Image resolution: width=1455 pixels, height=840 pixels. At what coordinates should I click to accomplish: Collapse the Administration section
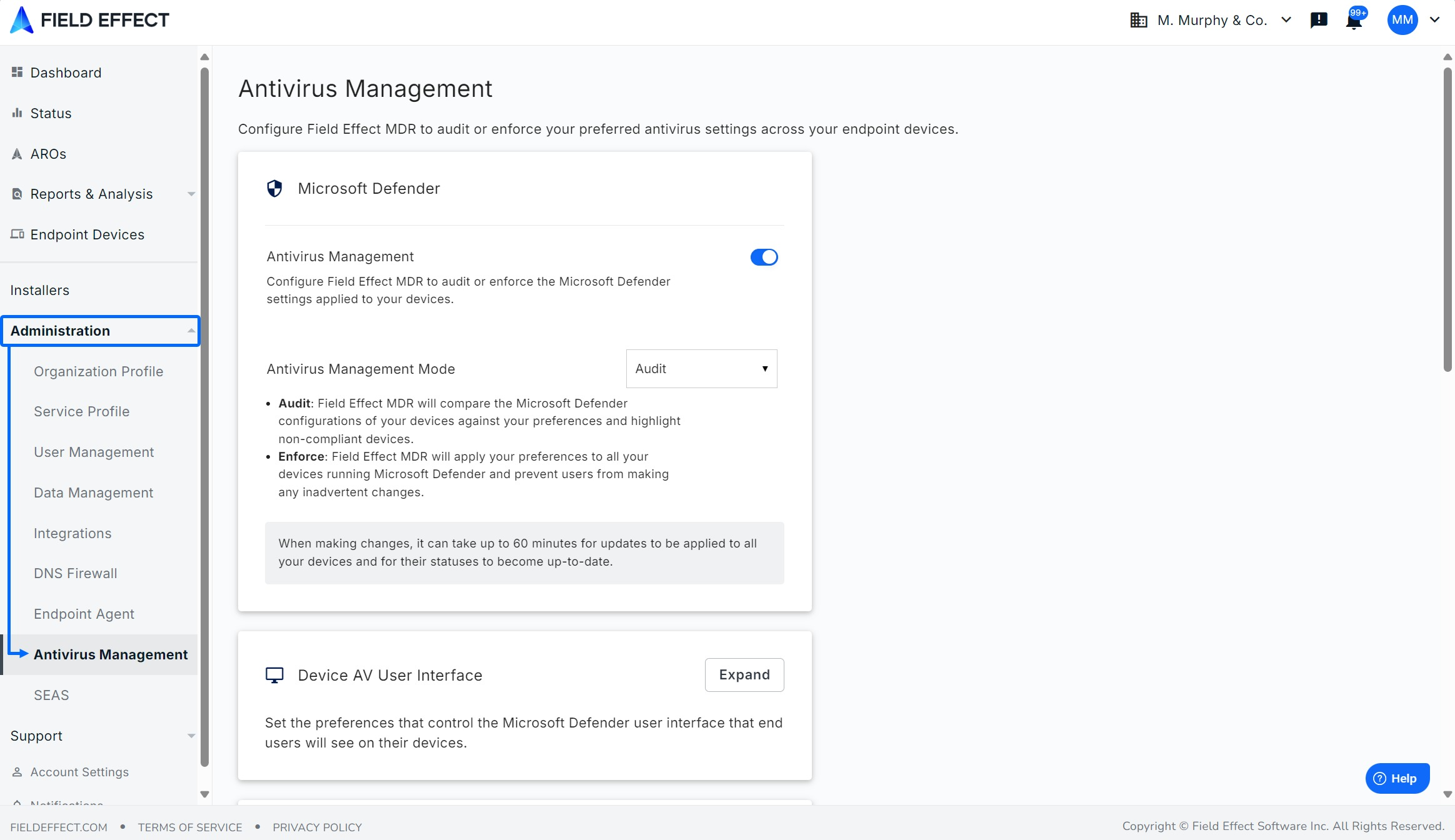click(x=100, y=331)
